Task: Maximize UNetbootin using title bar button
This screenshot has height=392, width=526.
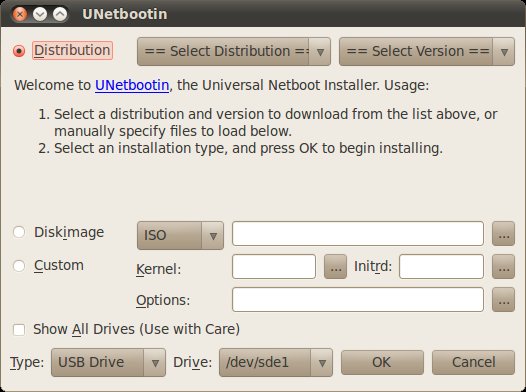Action: 60,14
